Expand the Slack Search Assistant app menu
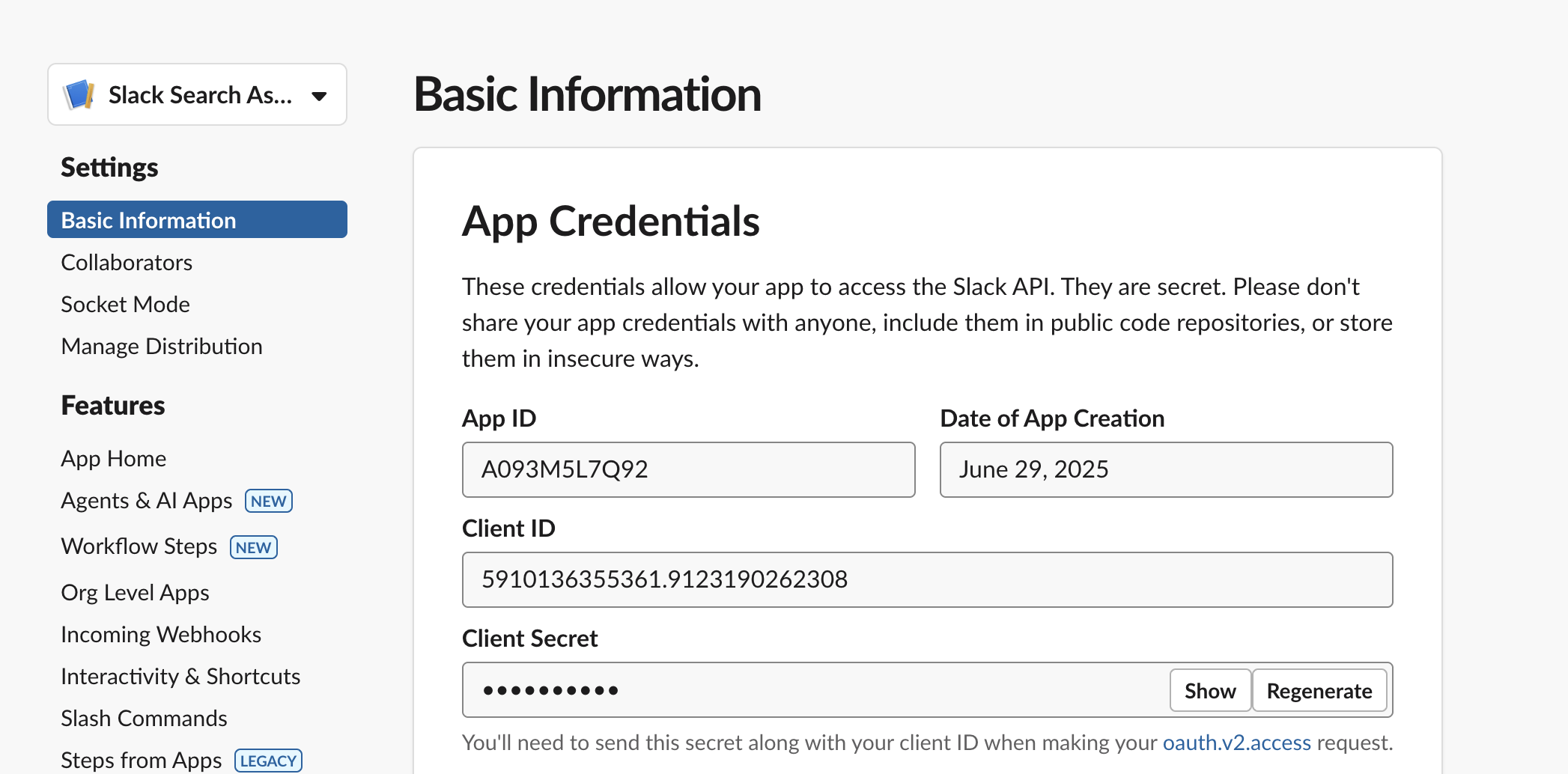 [196, 94]
